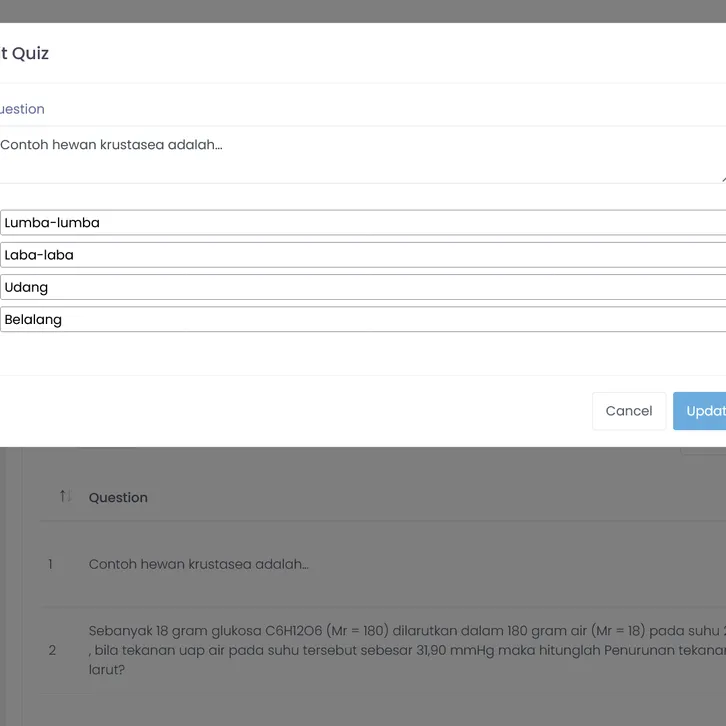Click the partially visible button above table
This screenshot has height=726, width=726.
pos(703,451)
